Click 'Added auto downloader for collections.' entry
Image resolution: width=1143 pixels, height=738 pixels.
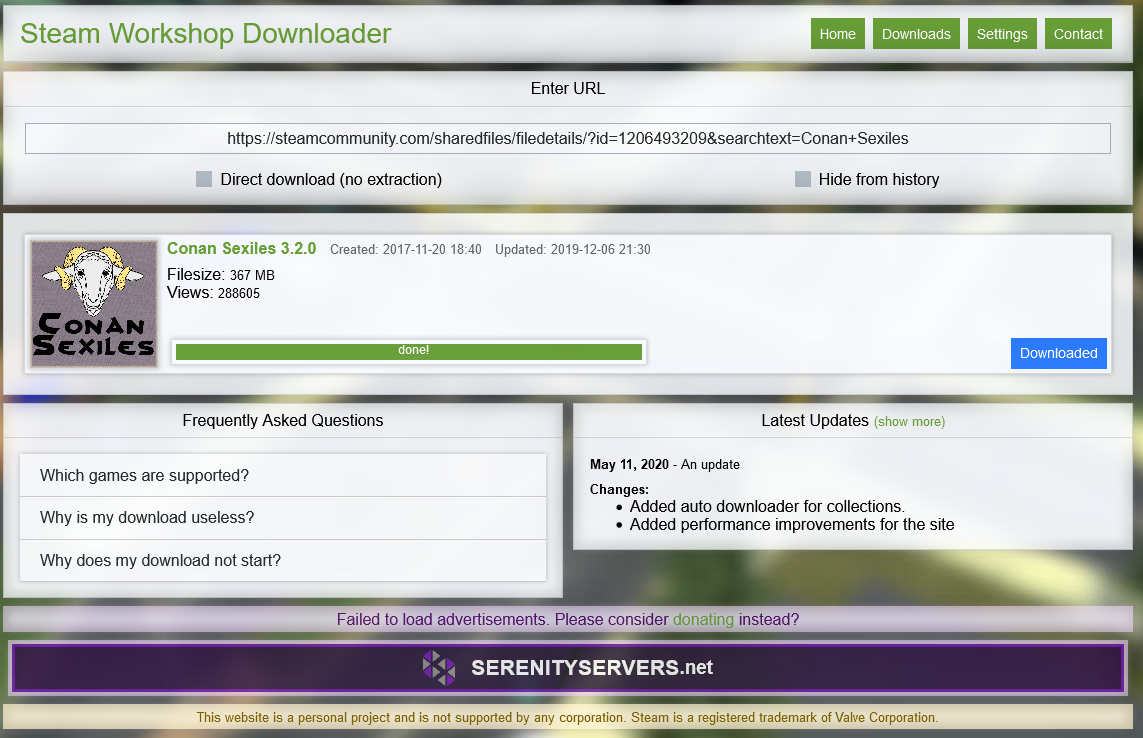click(x=767, y=506)
